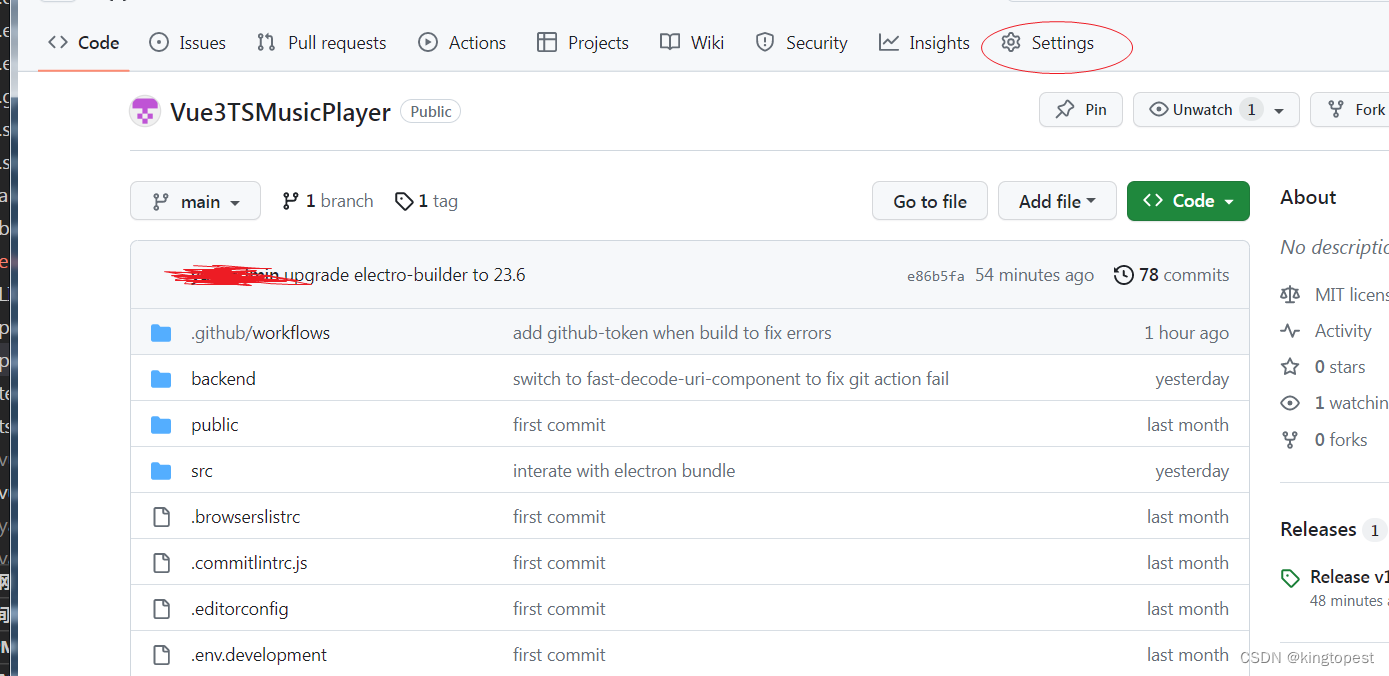
Task: Fork the repository
Action: pyautogui.click(x=1356, y=110)
